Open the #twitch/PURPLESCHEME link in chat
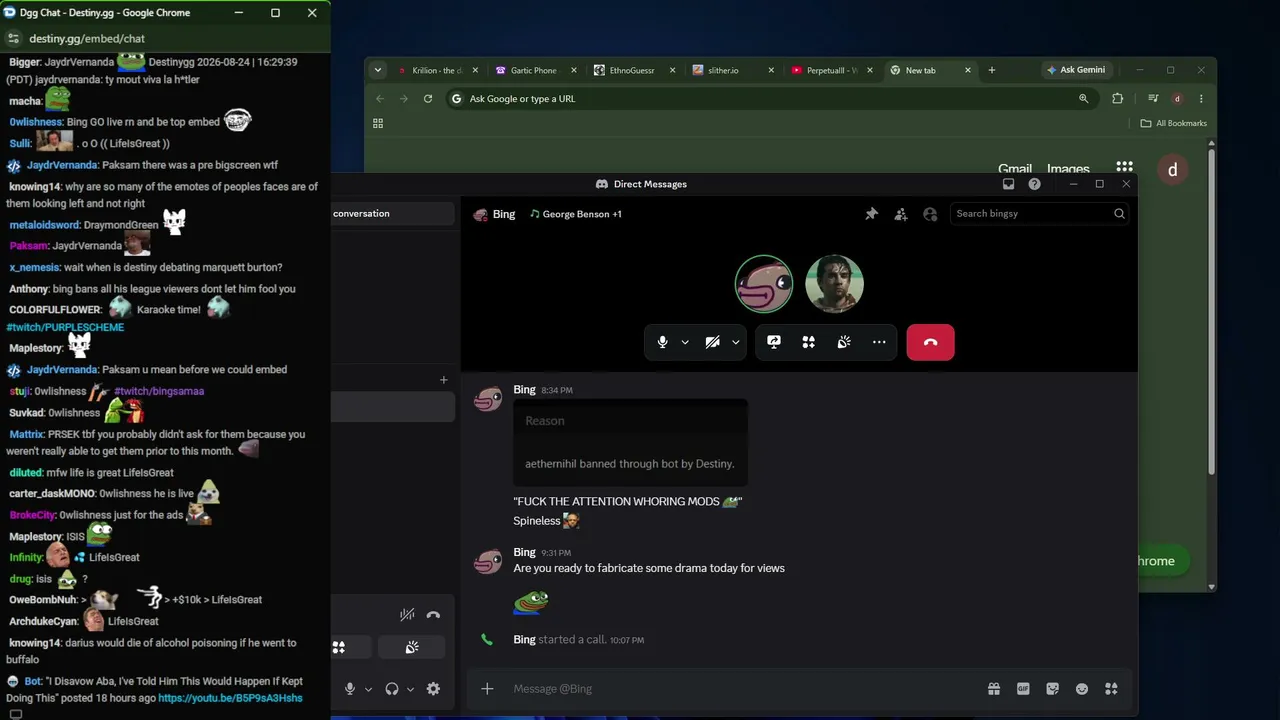This screenshot has height=720, width=1280. coord(65,327)
